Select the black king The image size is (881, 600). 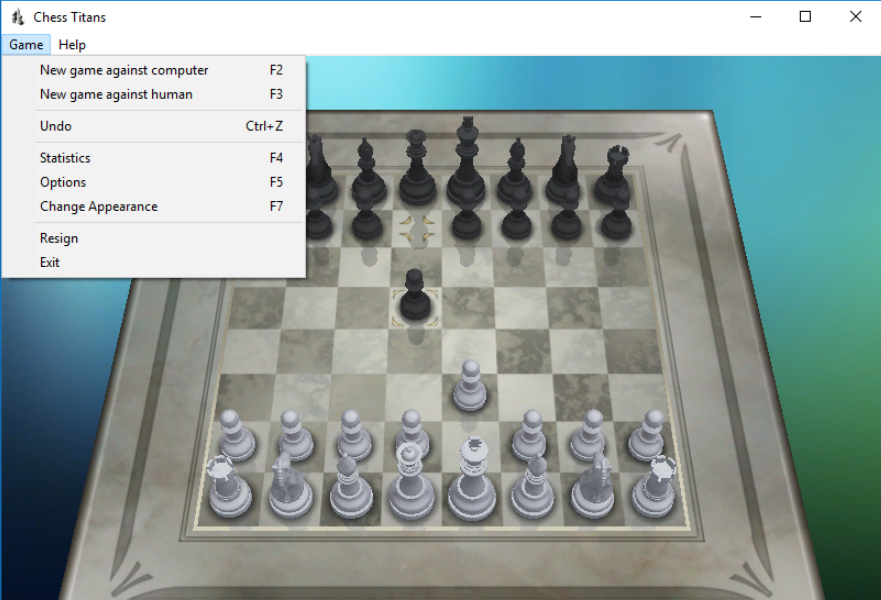[x=466, y=160]
